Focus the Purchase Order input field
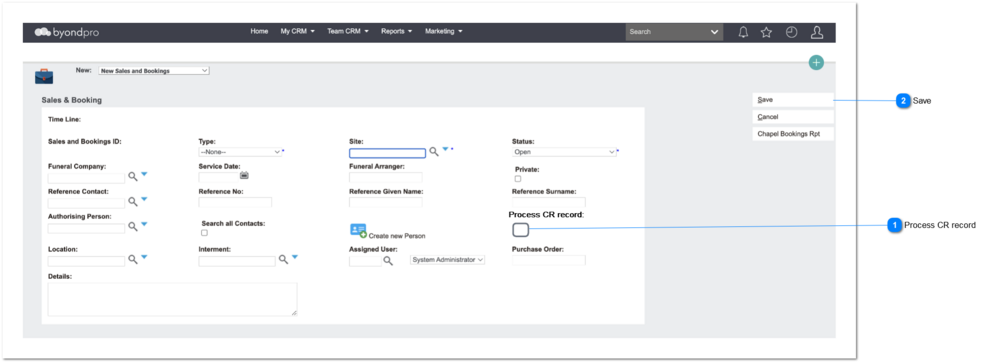The width and height of the screenshot is (984, 363). tap(548, 260)
